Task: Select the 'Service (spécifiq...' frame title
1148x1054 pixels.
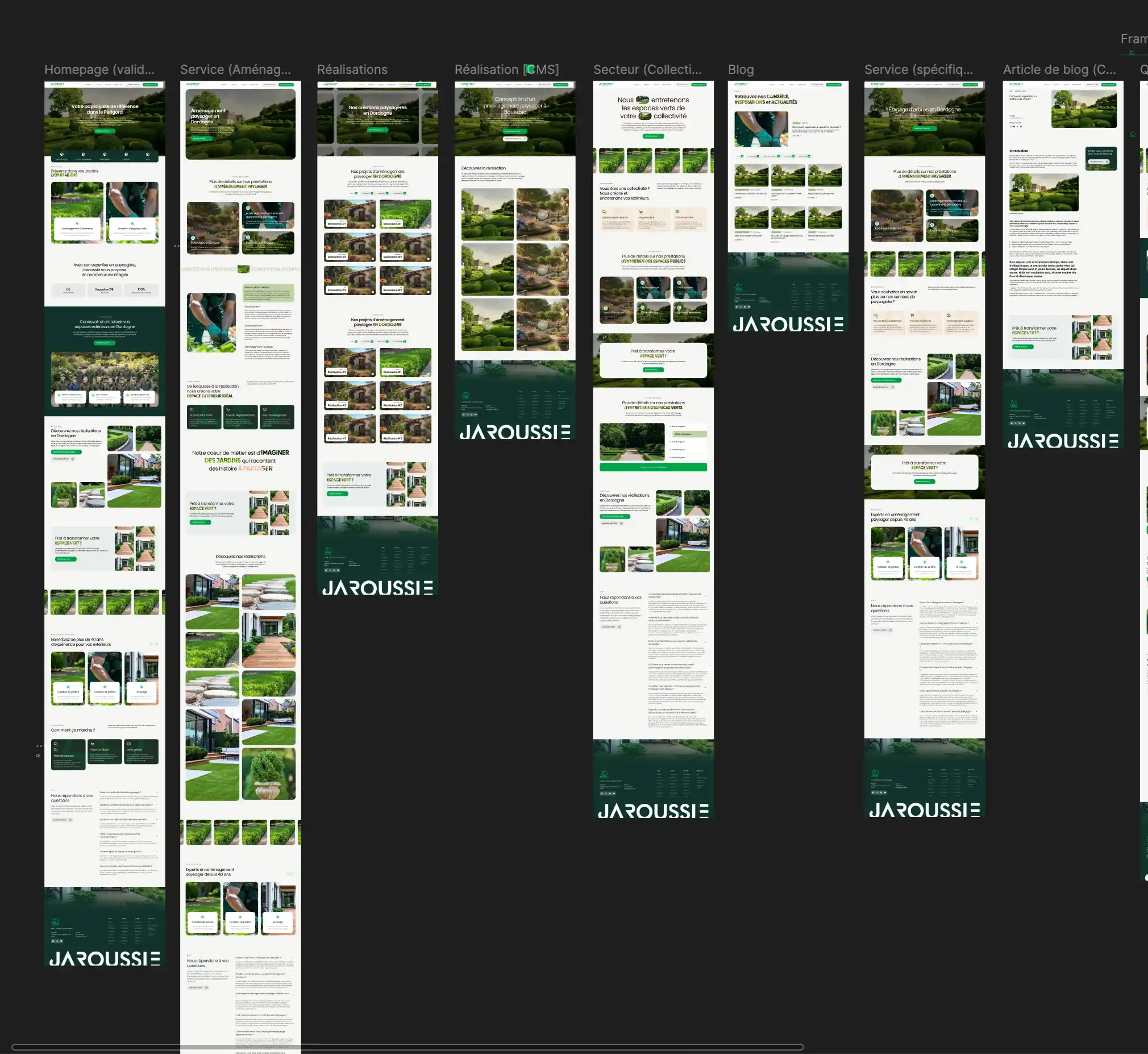Action: click(918, 69)
